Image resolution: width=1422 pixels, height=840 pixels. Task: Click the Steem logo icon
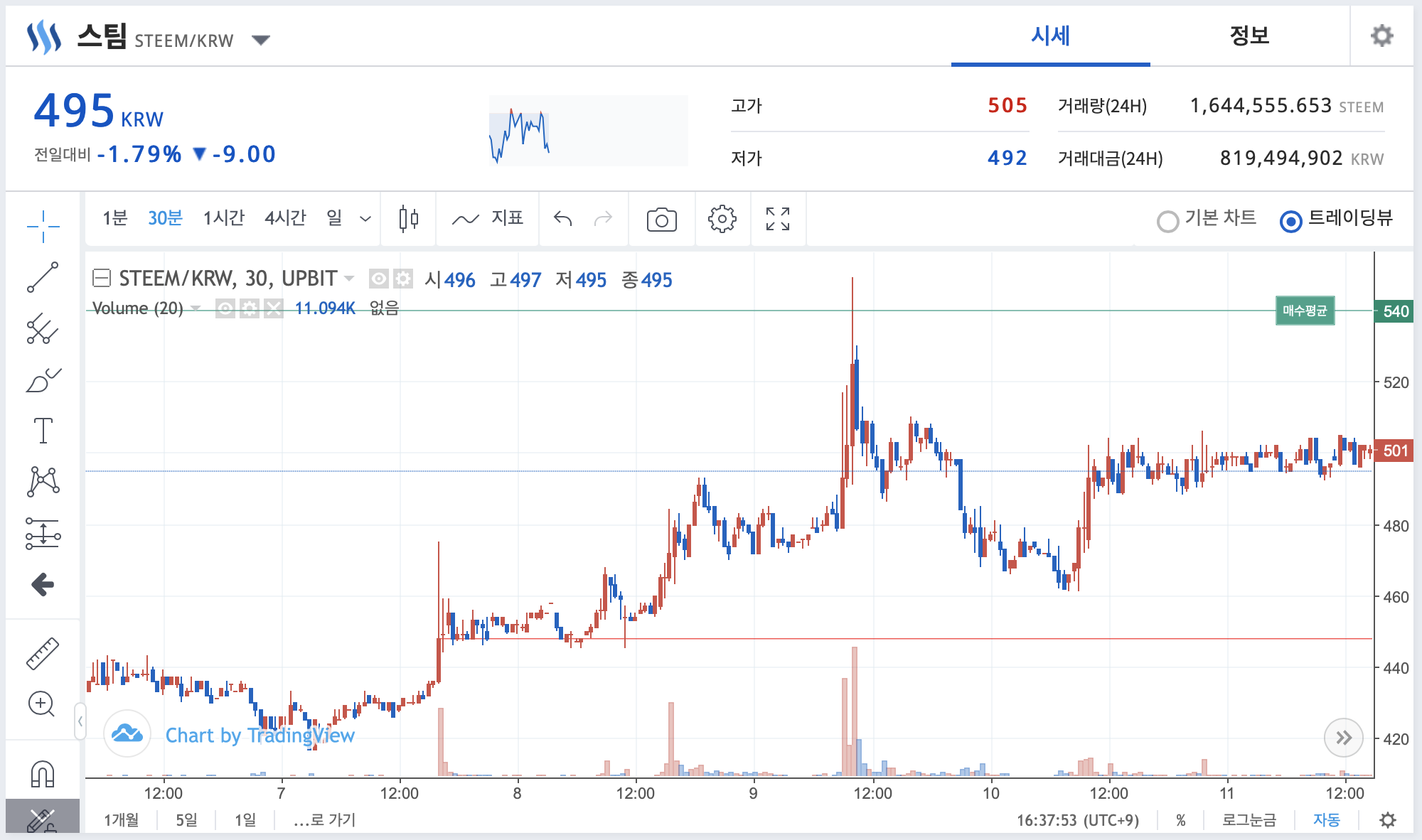click(44, 37)
